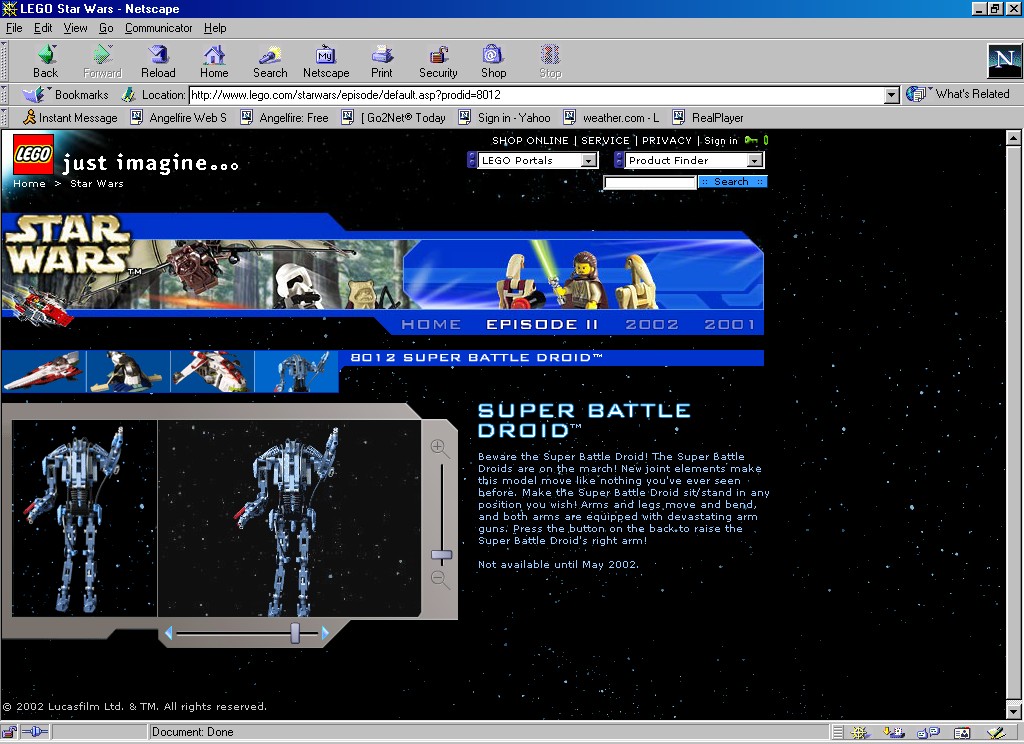Open the Help menu
The width and height of the screenshot is (1024, 744).
coord(215,28)
